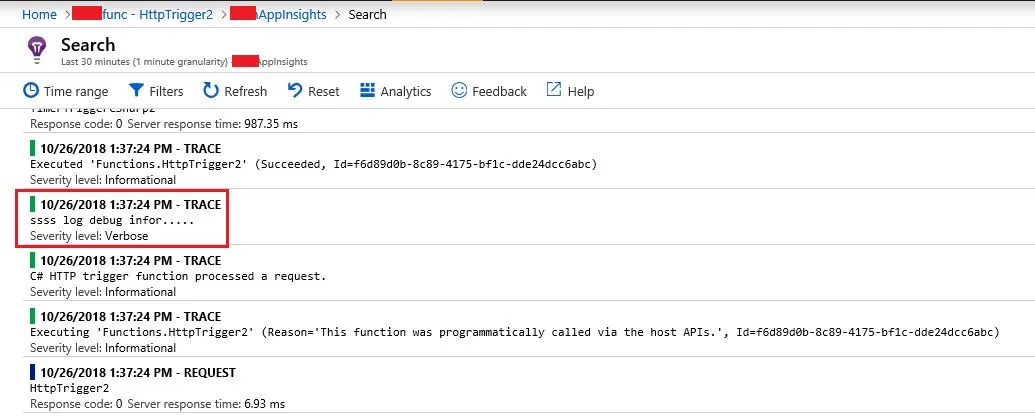This screenshot has width=1035, height=418.
Task: Open the Executed 'Functions.HttpTrigger2' Succeeded trace
Action: pos(313,164)
